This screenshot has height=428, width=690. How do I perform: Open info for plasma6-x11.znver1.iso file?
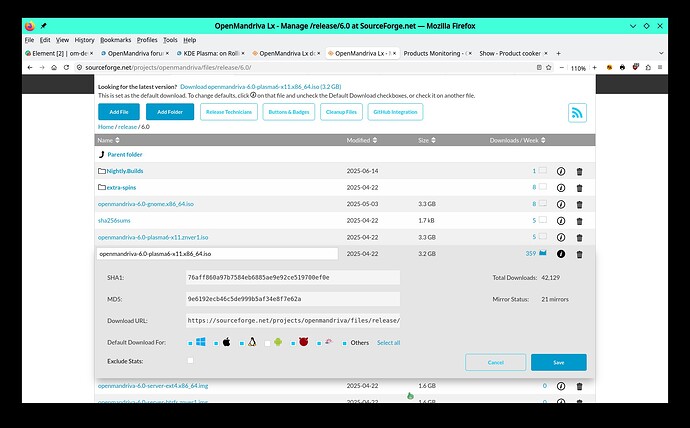(561, 238)
